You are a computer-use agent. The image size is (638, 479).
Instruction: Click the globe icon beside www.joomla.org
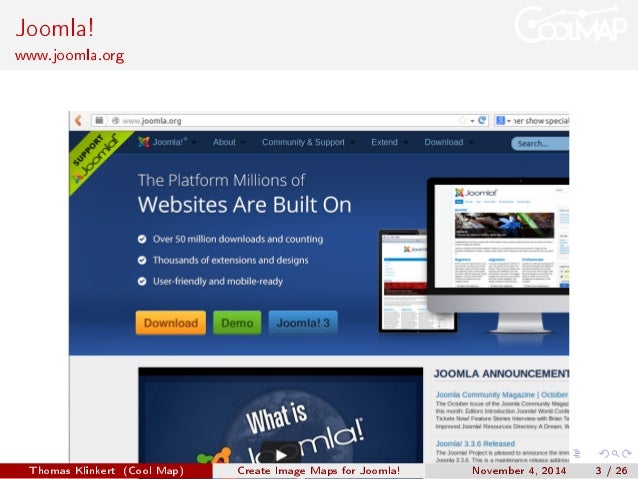[116, 120]
